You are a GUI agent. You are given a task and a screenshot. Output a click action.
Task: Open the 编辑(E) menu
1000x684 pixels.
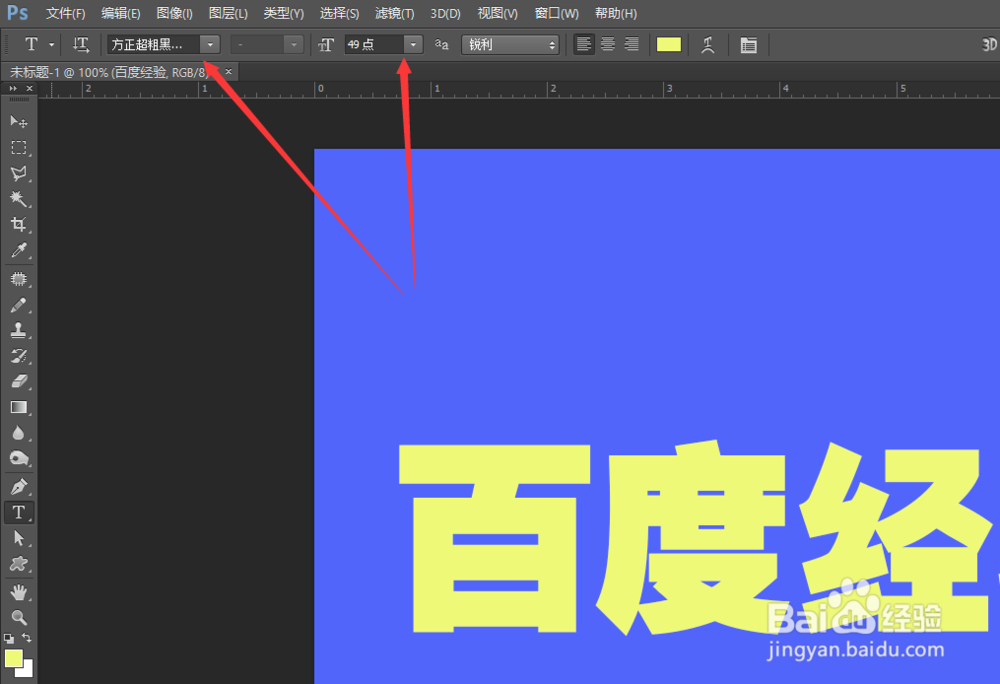click(120, 13)
